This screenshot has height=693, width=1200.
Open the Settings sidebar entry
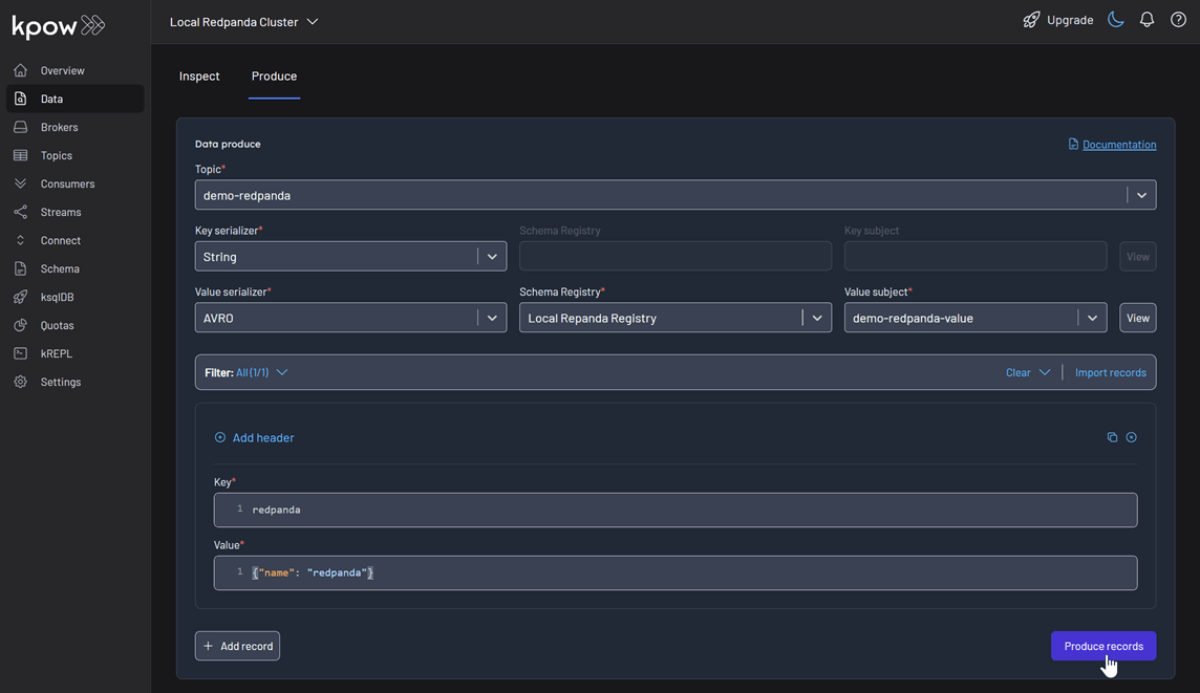coord(63,381)
